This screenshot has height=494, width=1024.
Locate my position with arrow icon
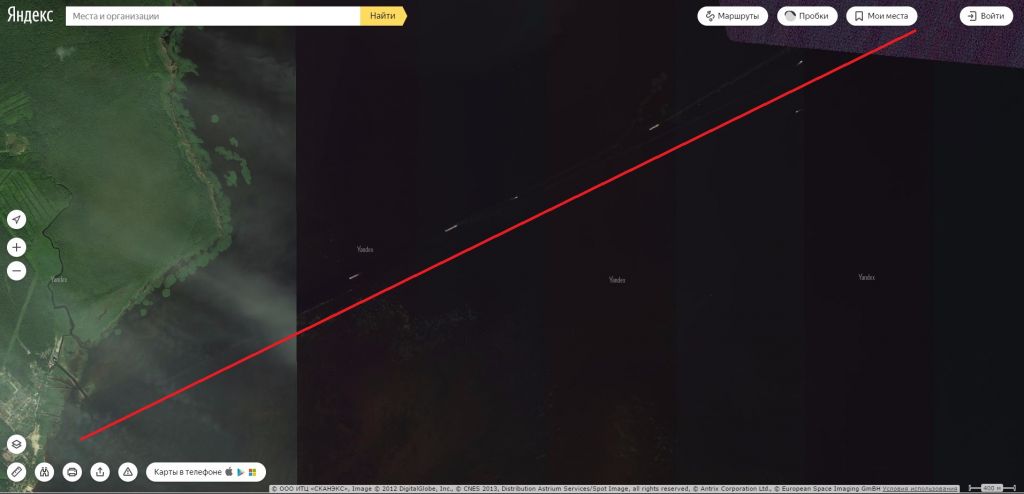click(16, 220)
